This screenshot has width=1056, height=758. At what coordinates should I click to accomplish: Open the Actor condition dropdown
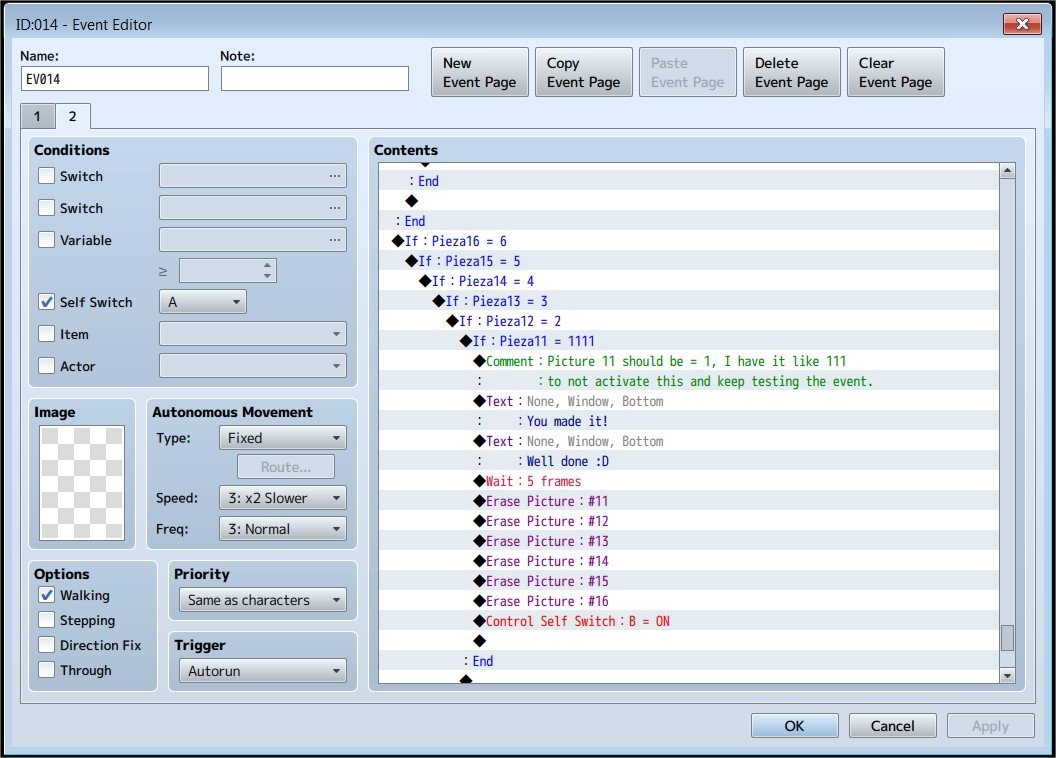[x=253, y=366]
